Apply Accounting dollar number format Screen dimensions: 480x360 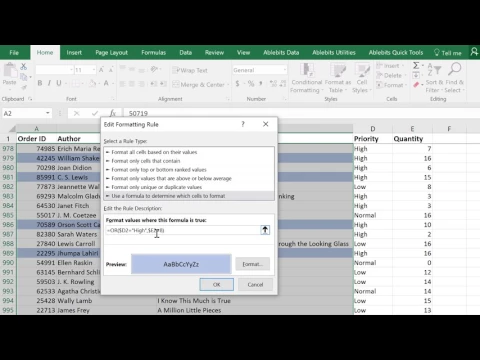237,83
